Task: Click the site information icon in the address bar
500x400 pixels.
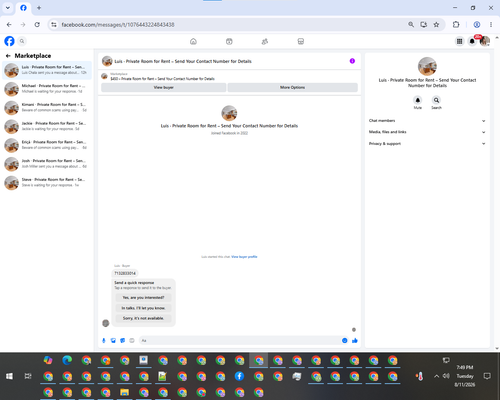Action: pyautogui.click(x=54, y=25)
